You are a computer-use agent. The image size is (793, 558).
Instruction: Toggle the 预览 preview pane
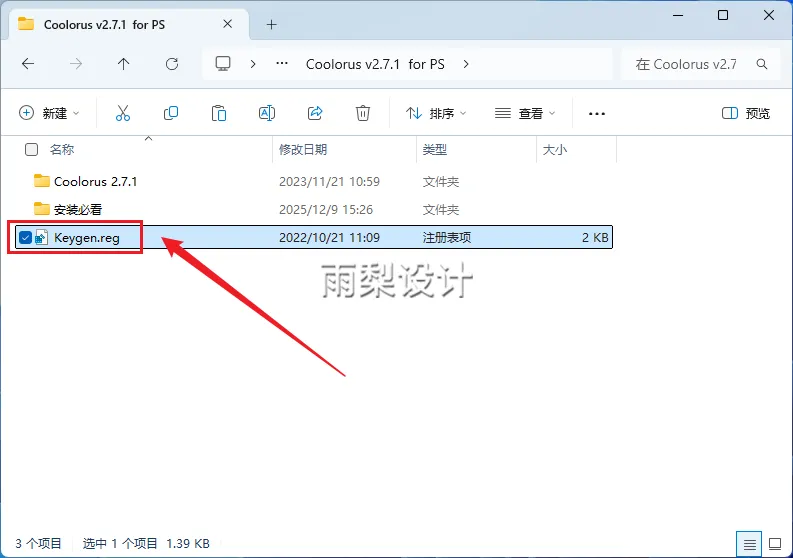tap(746, 113)
